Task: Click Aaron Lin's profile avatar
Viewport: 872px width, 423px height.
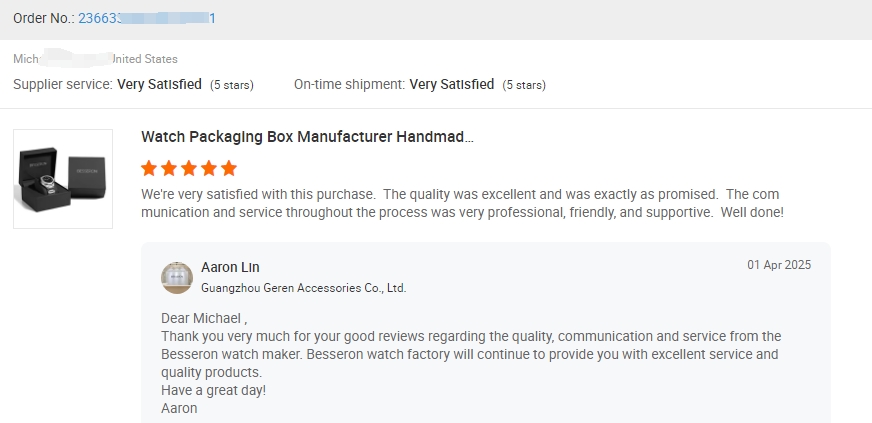Action: point(177,277)
